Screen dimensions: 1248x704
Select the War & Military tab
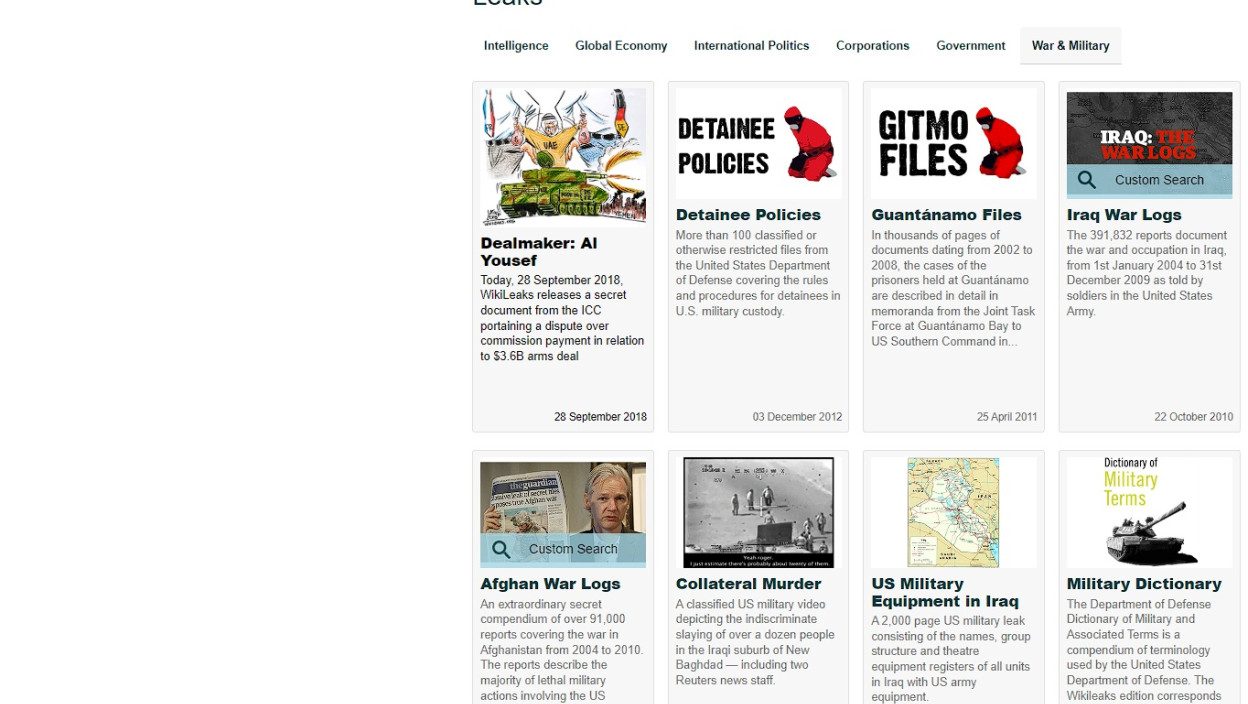coord(1071,46)
